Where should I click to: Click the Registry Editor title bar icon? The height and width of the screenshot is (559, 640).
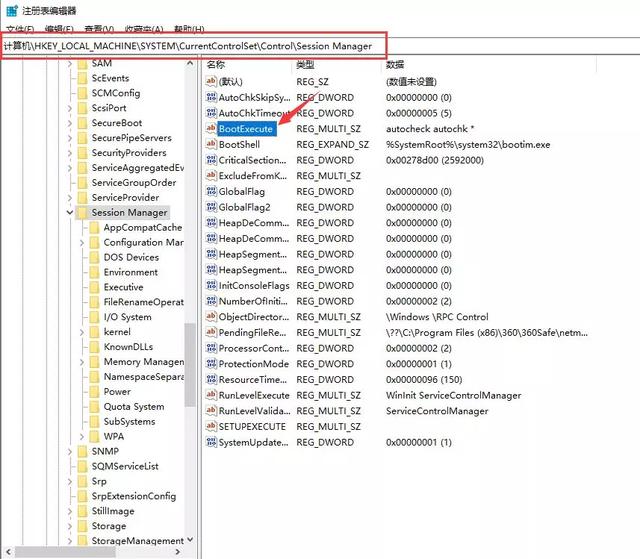tap(10, 10)
